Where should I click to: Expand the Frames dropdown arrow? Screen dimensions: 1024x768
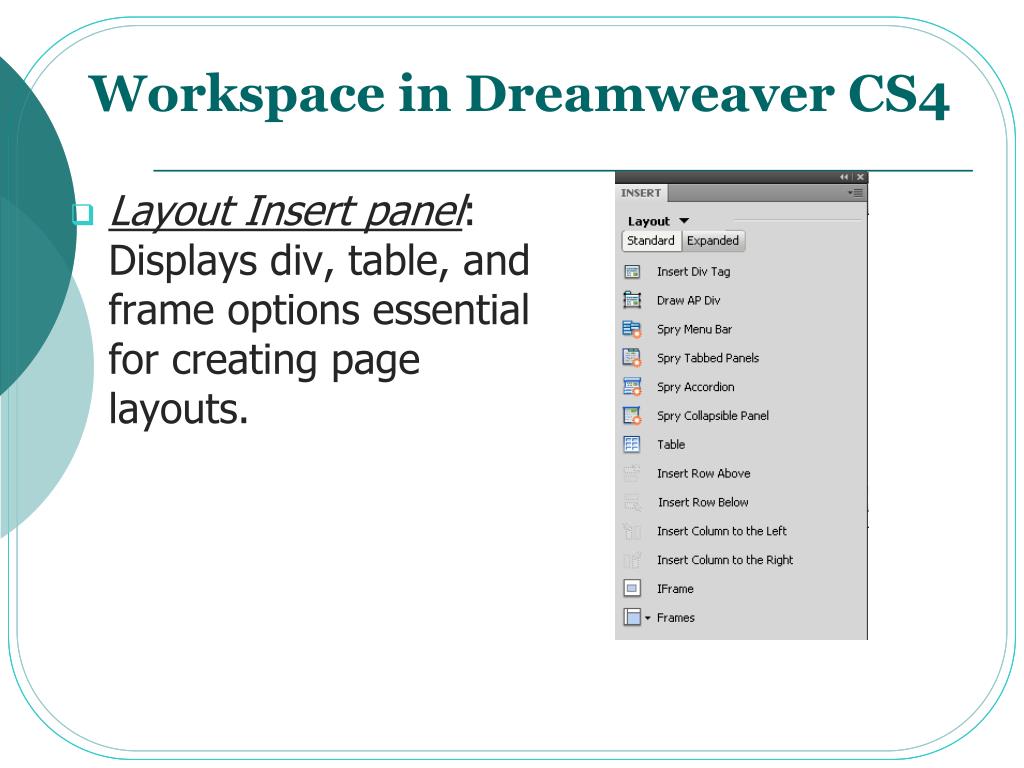point(648,618)
